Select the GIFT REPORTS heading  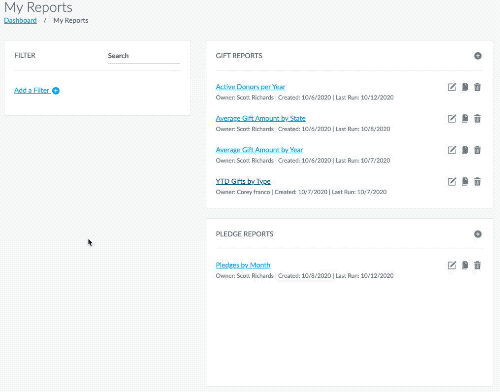[239, 56]
